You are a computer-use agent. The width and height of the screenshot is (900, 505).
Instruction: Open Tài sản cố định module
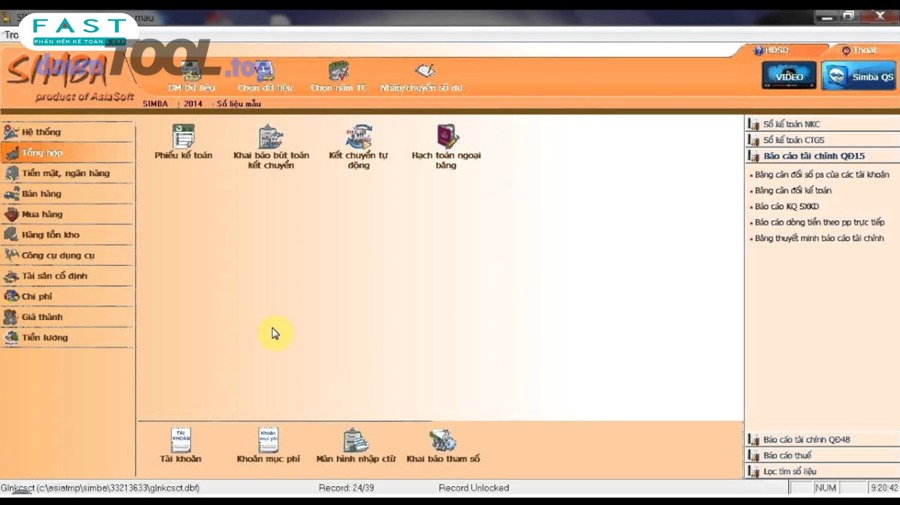67,276
